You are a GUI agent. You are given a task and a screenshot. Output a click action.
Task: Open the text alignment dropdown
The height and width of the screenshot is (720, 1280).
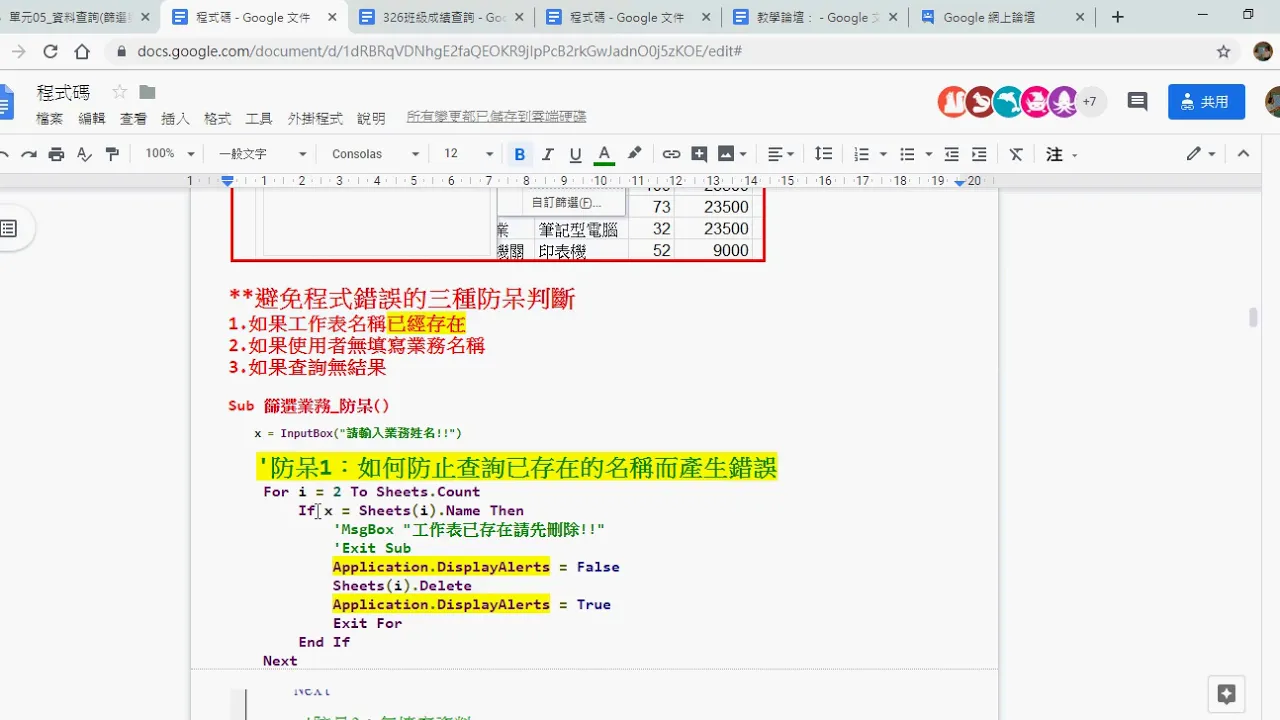pos(781,154)
